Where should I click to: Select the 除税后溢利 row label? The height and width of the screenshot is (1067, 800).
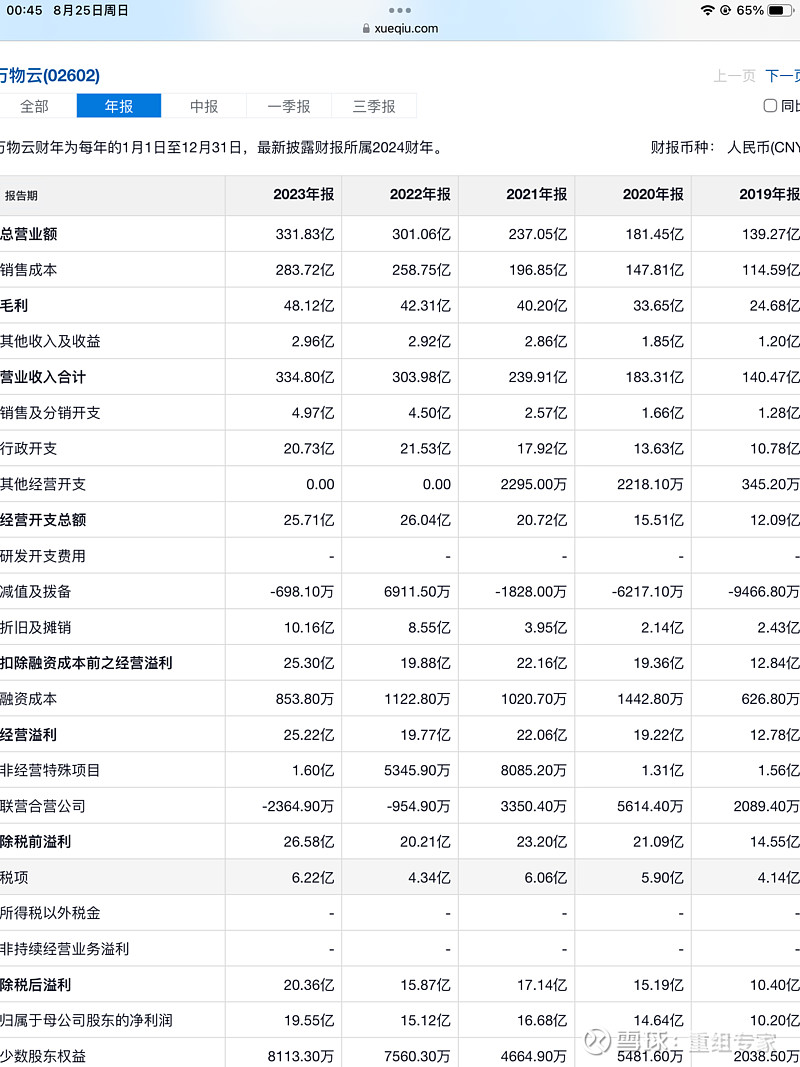[x=35, y=985]
